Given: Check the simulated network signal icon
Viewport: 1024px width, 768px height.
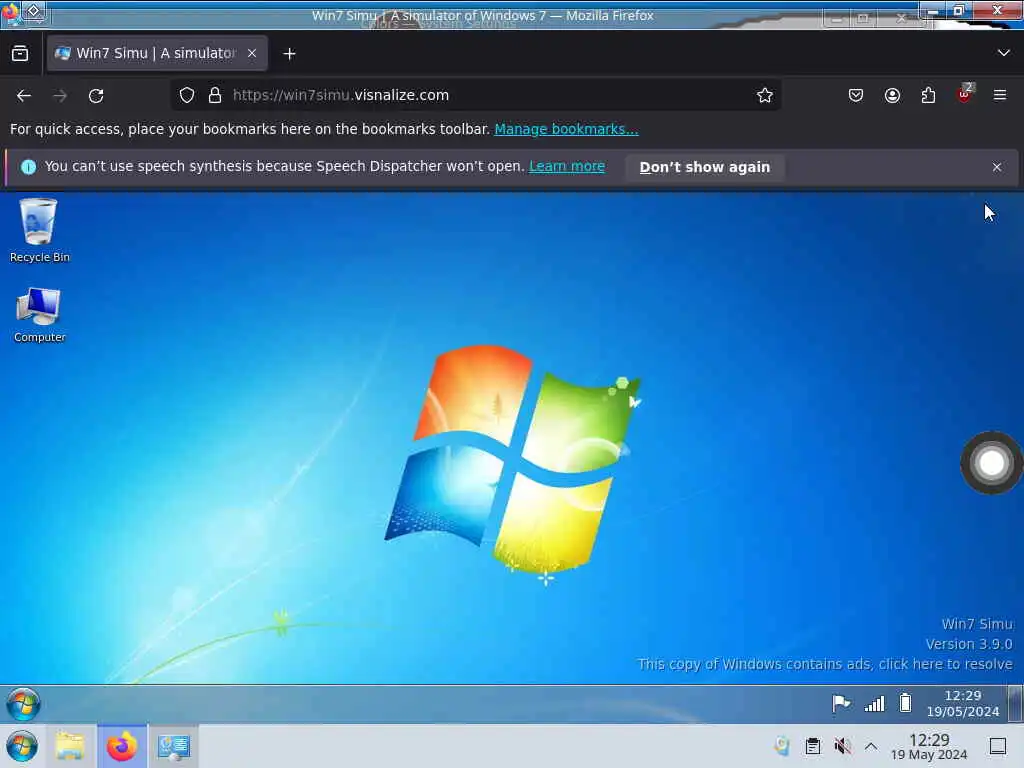Looking at the screenshot, I should coord(874,703).
